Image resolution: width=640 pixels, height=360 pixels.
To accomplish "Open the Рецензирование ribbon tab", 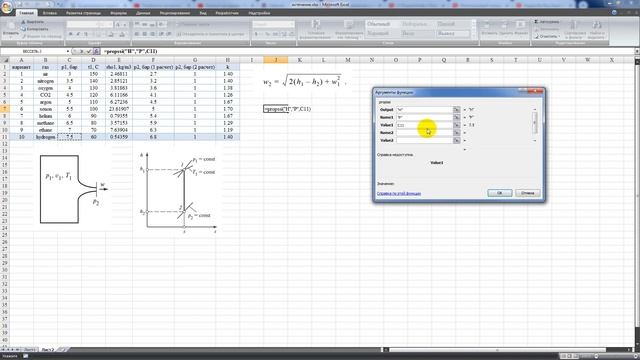I will [x=175, y=13].
